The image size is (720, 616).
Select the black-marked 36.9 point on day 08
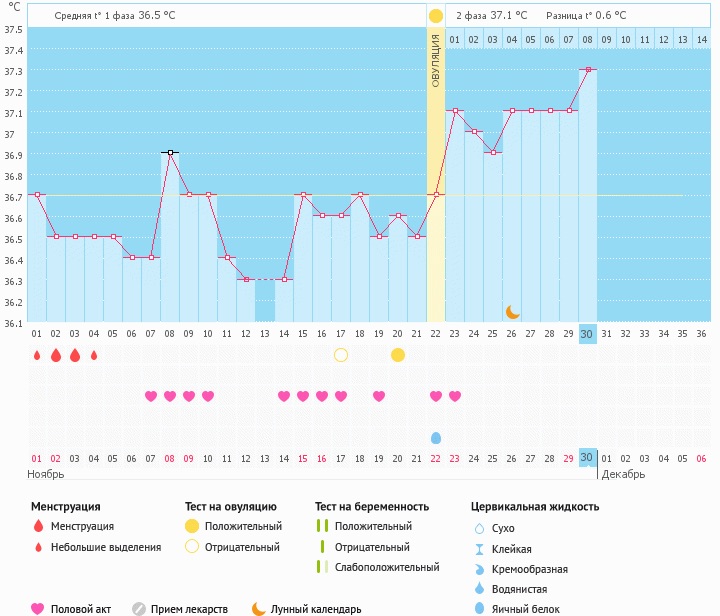coord(170,152)
